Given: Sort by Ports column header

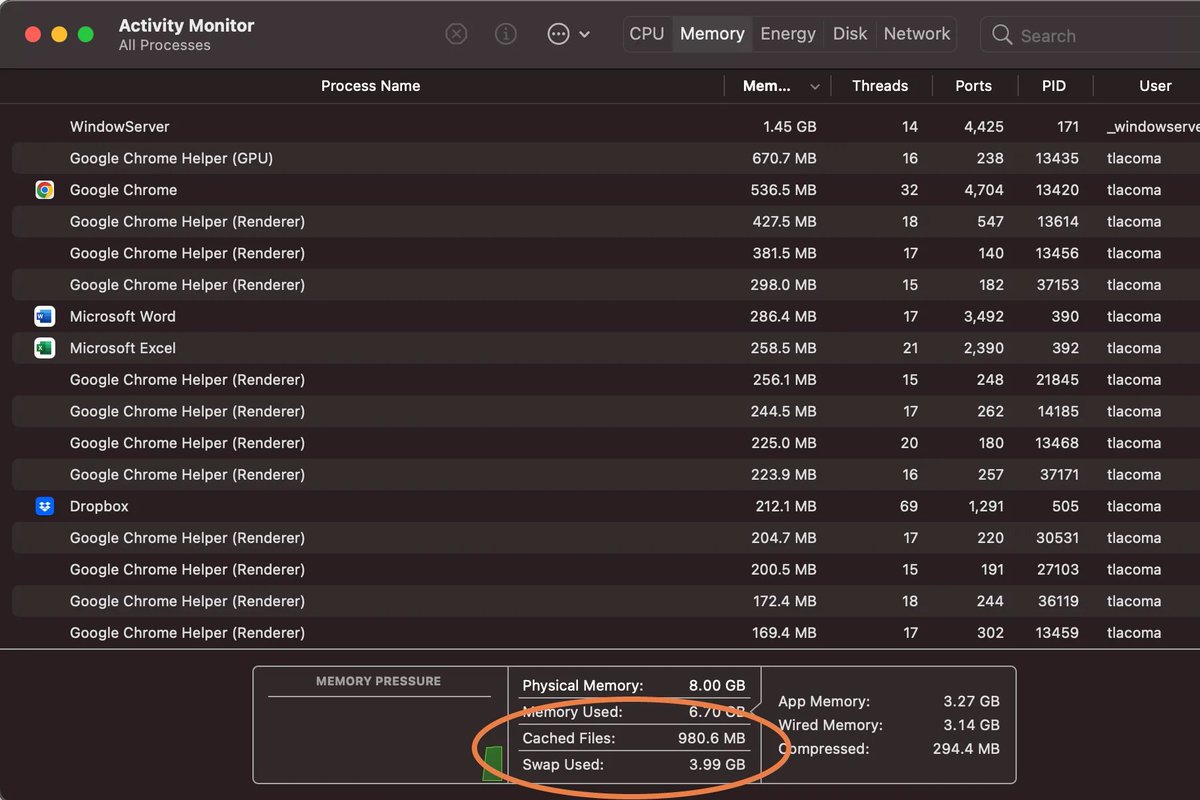Looking at the screenshot, I should point(973,86).
